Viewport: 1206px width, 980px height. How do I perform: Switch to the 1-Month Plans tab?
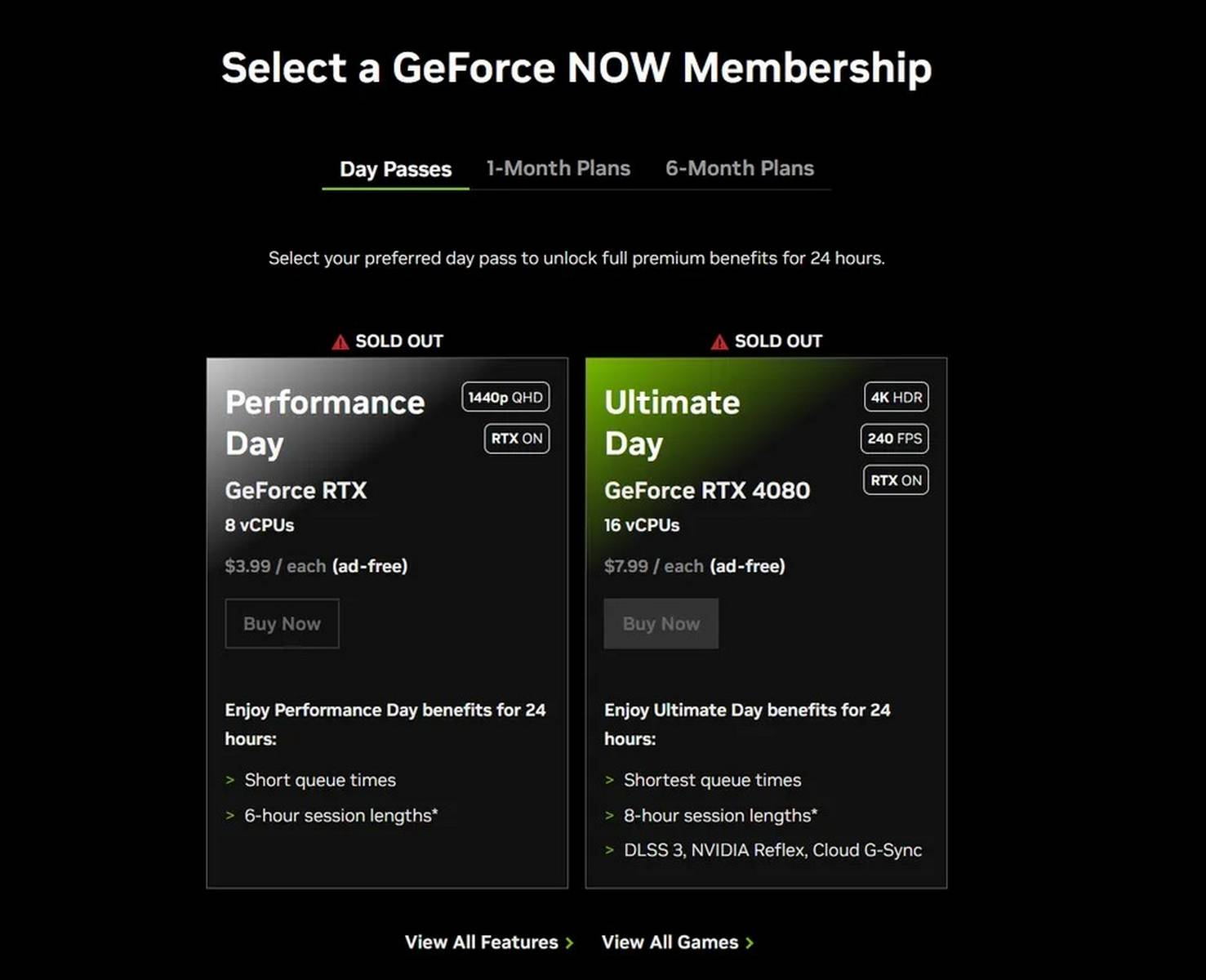click(x=558, y=168)
